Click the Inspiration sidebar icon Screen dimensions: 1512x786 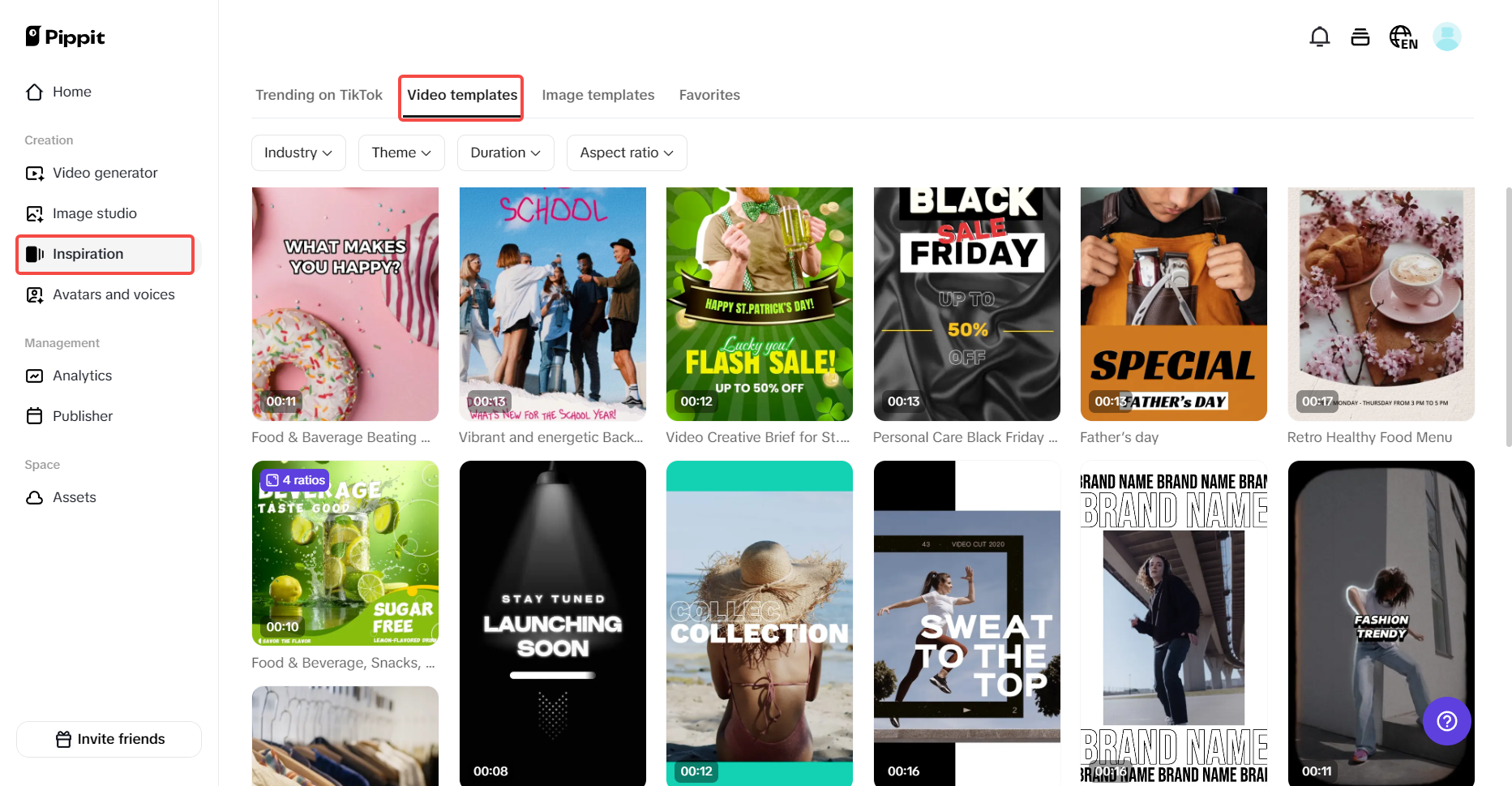(35, 254)
